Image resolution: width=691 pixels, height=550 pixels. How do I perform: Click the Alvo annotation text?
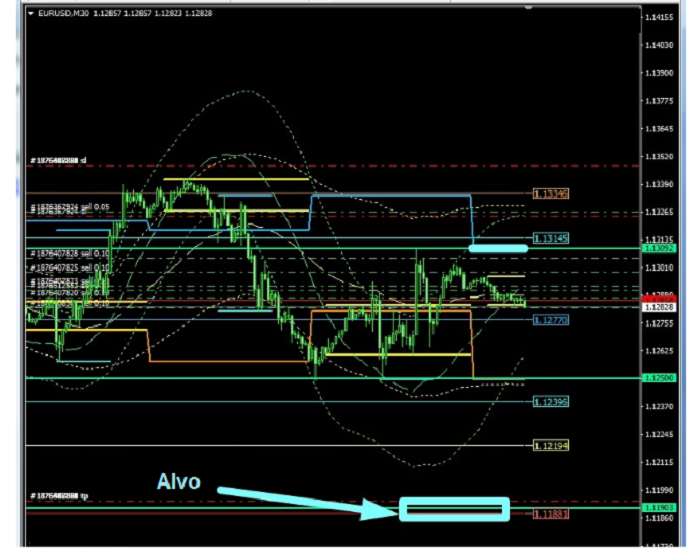pos(178,482)
